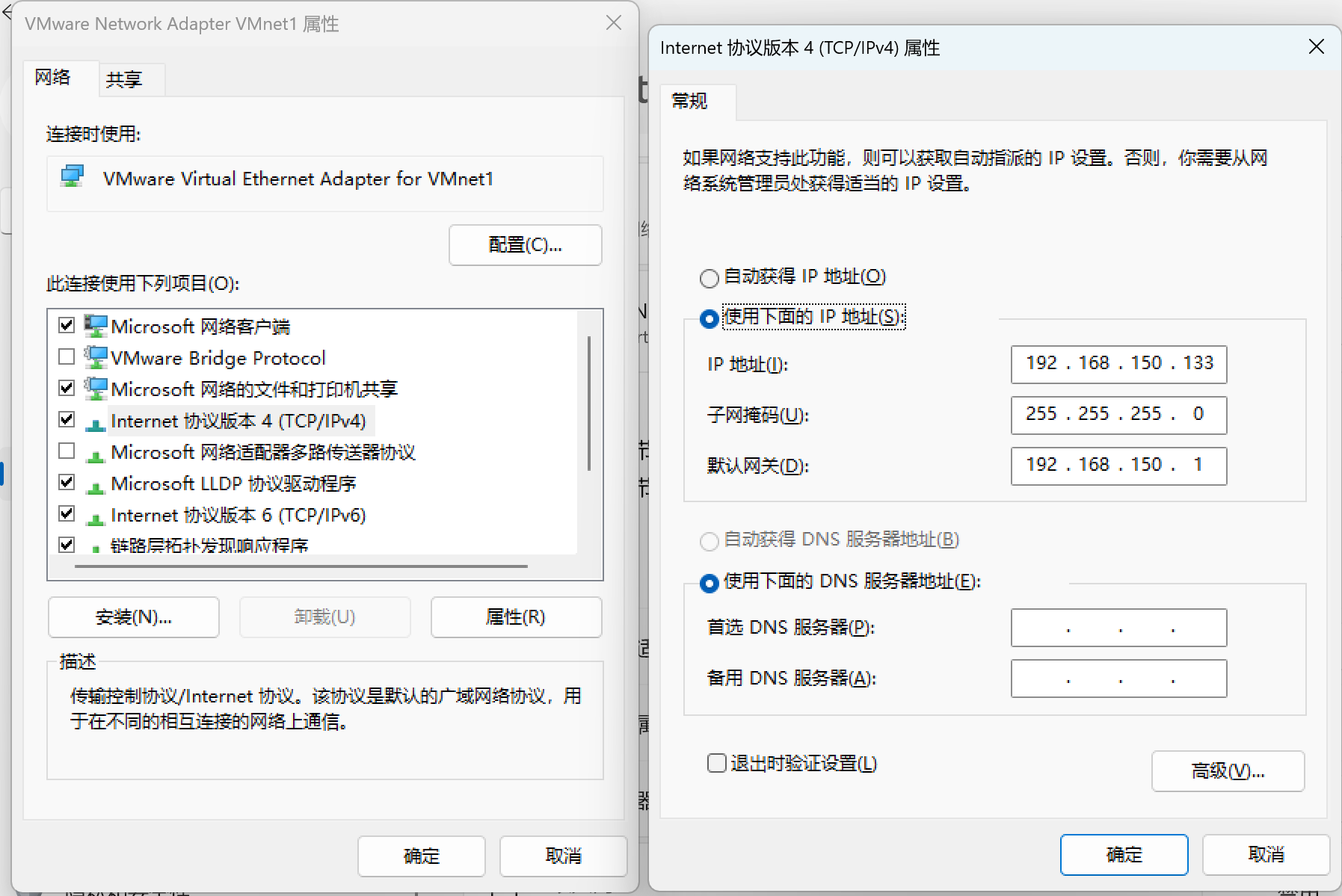Open 高级(V)... advanced settings

click(x=1228, y=771)
